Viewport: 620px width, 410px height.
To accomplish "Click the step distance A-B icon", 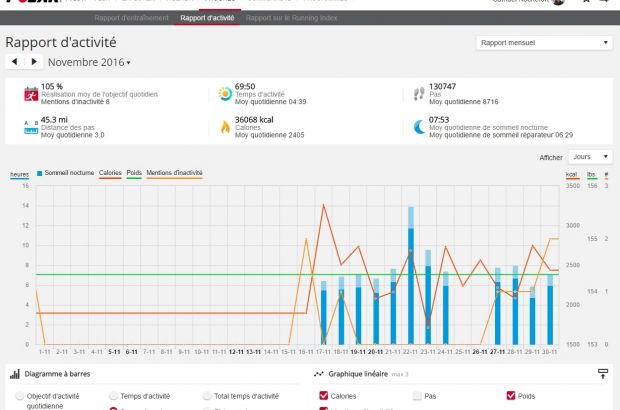I will (x=30, y=126).
